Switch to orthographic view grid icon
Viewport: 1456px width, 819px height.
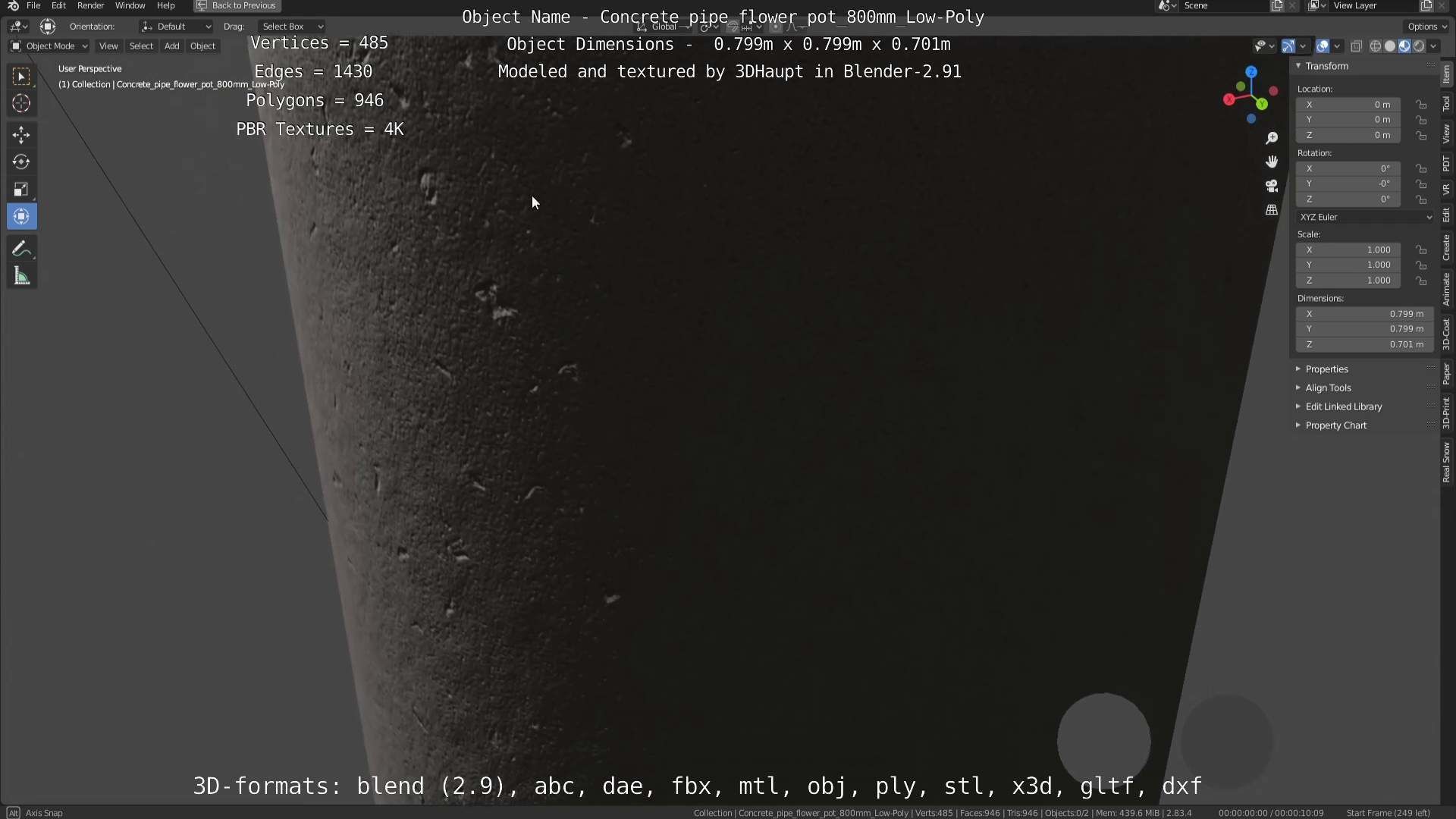1272,210
